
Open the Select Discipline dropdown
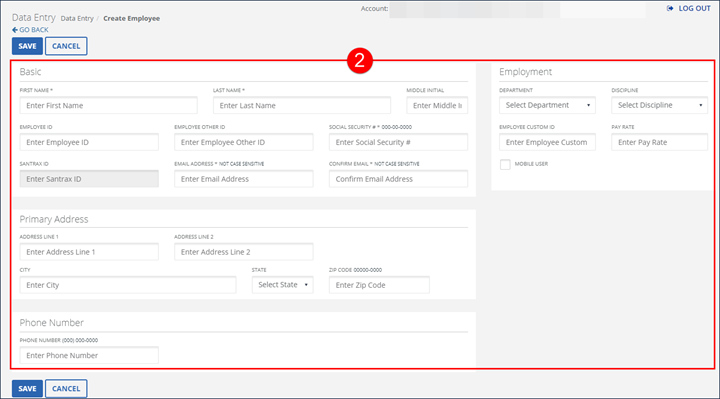659,105
